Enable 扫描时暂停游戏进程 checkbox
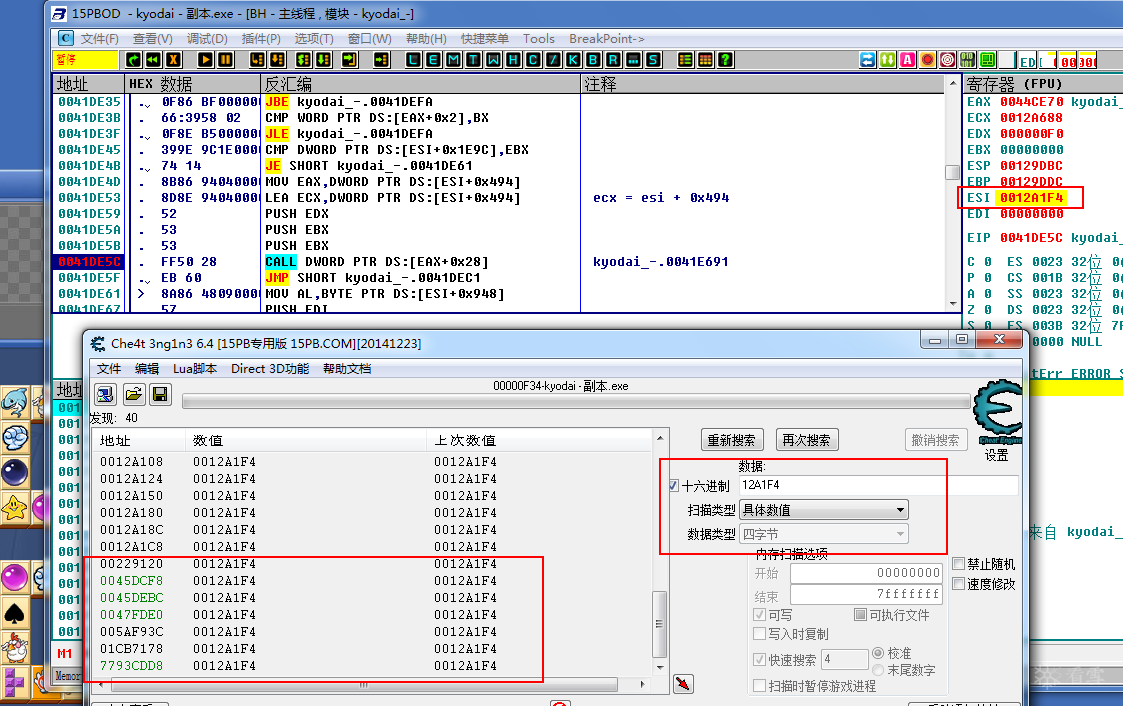The image size is (1123, 706). [760, 686]
